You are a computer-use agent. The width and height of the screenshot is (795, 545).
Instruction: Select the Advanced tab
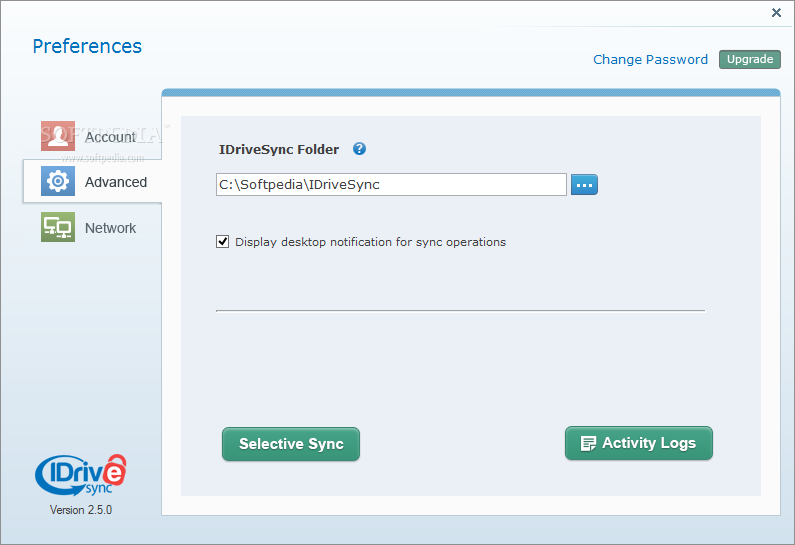pyautogui.click(x=93, y=181)
